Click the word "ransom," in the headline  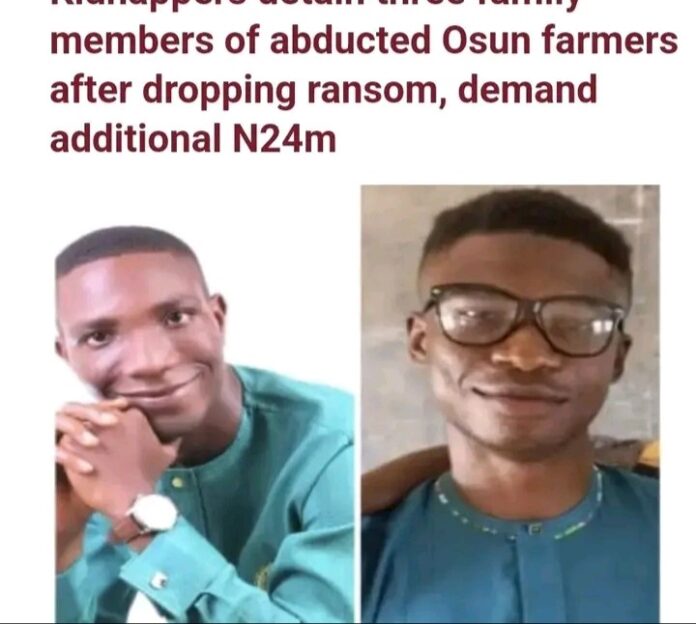(376, 90)
